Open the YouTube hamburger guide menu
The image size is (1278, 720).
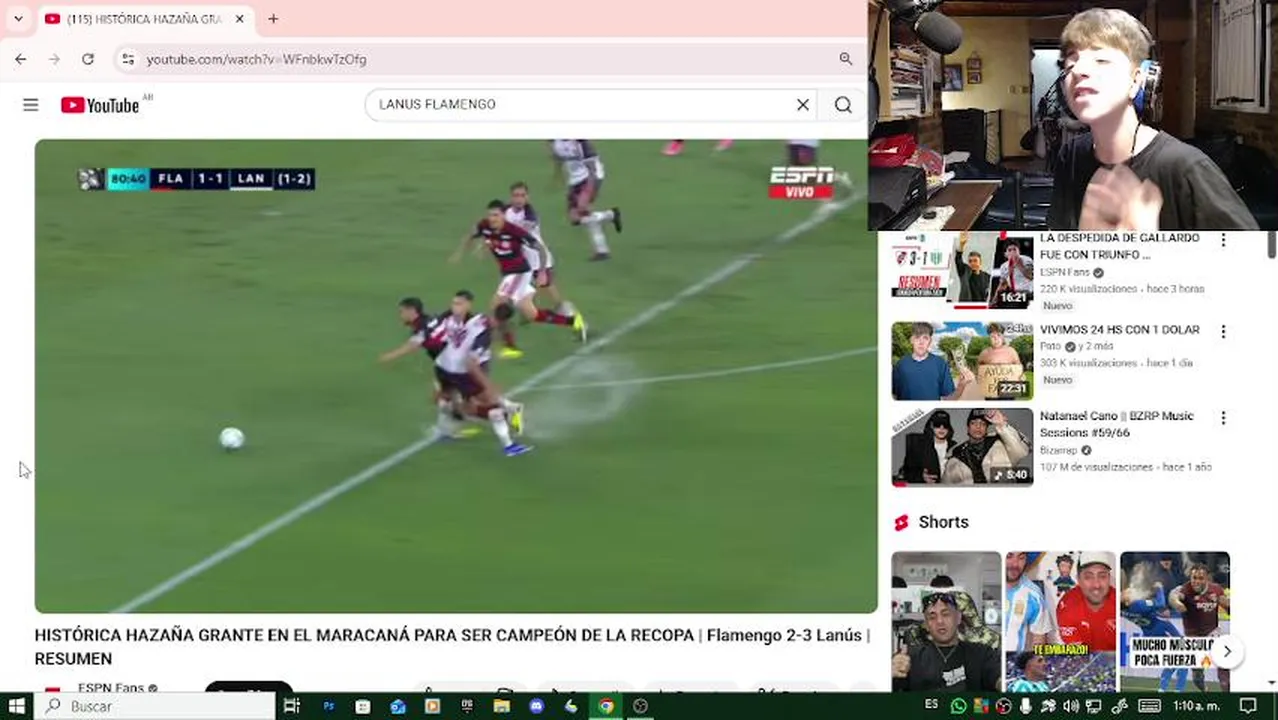(x=31, y=105)
